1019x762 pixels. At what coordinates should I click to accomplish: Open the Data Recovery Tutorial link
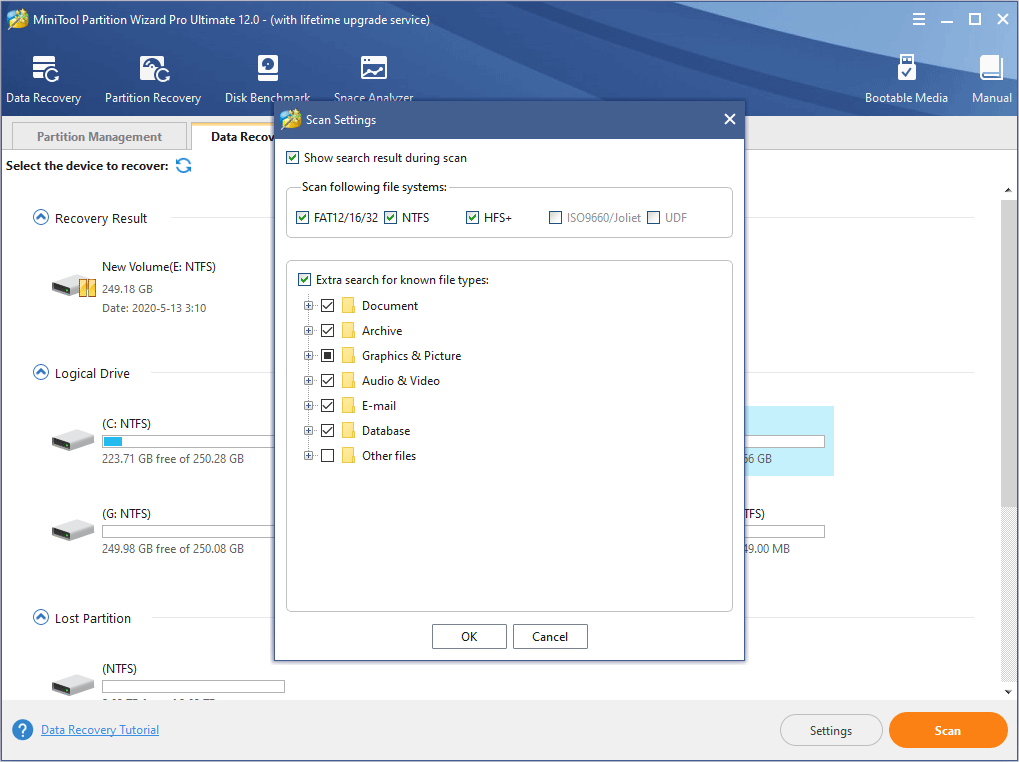(x=100, y=730)
